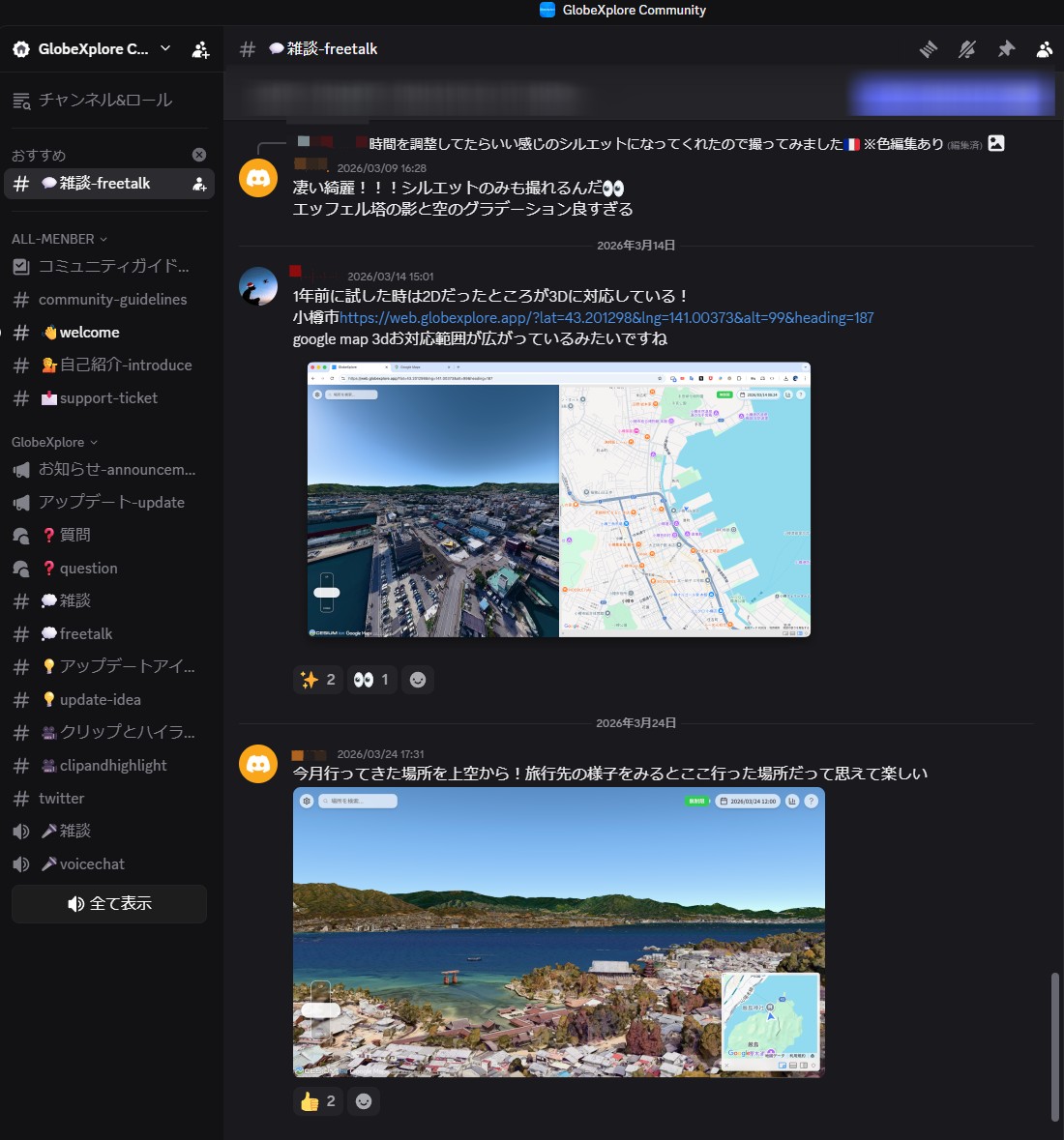Add a reaction below the Miyajima image
Viewport: 1064px width, 1140px height.
coord(364,1101)
